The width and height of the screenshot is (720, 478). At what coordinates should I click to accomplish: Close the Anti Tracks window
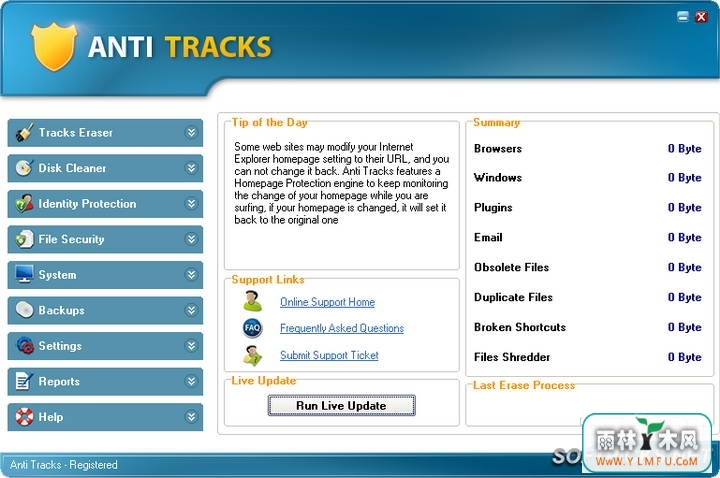tap(701, 17)
